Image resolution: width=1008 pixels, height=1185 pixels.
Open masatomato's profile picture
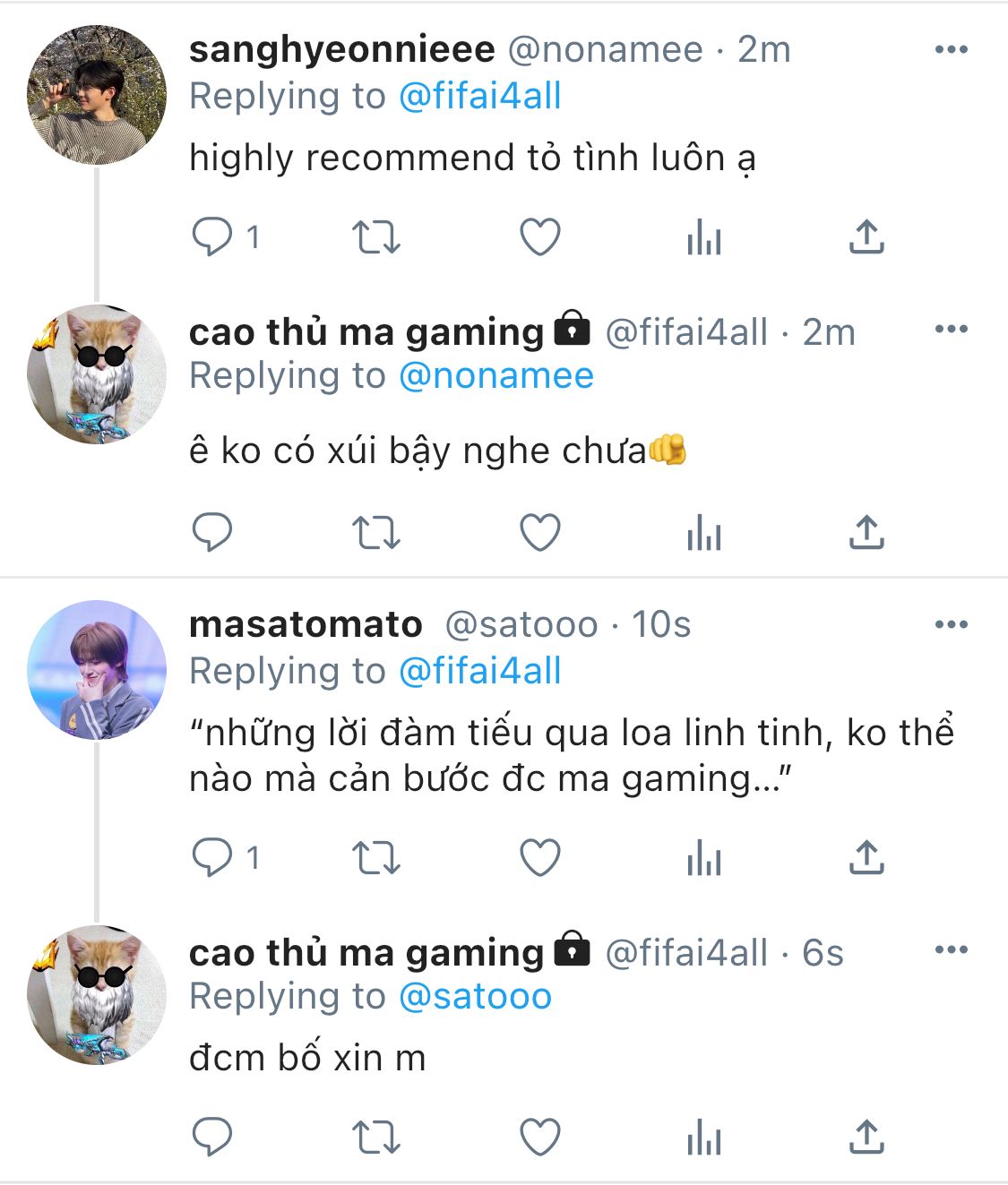point(97,669)
